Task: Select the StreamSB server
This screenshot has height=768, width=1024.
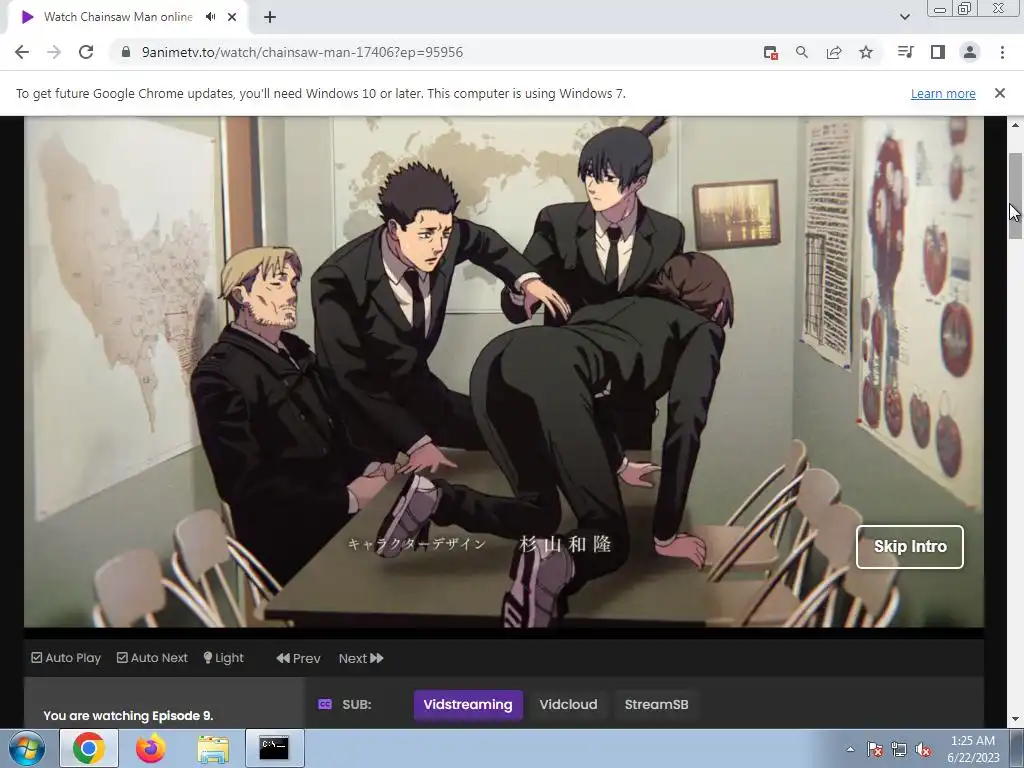Action: (656, 705)
